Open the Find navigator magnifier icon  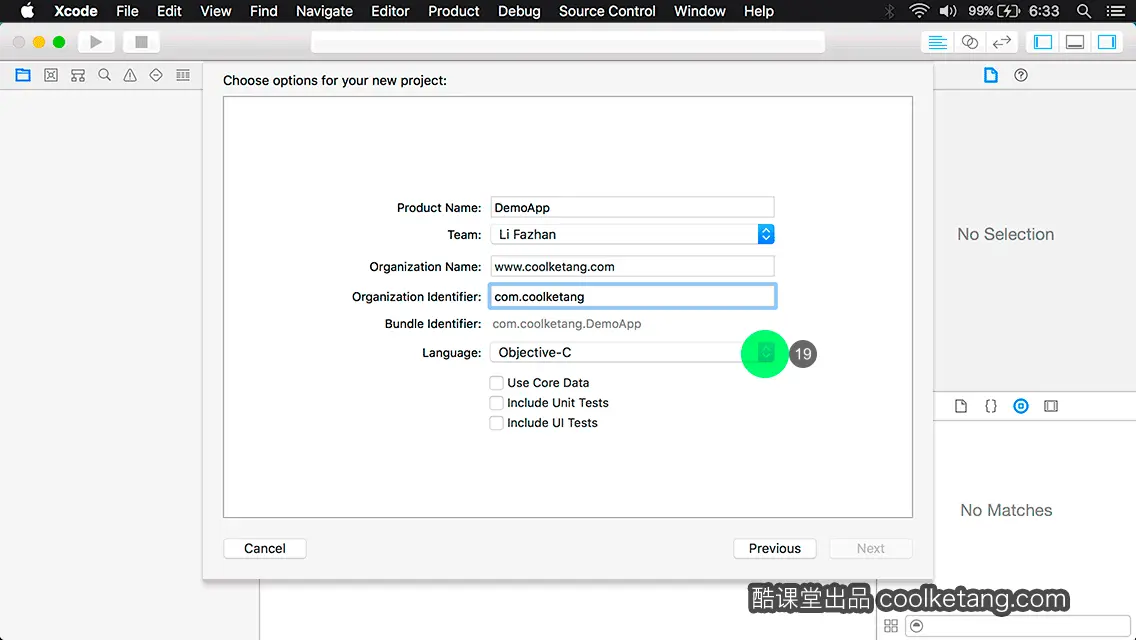104,75
